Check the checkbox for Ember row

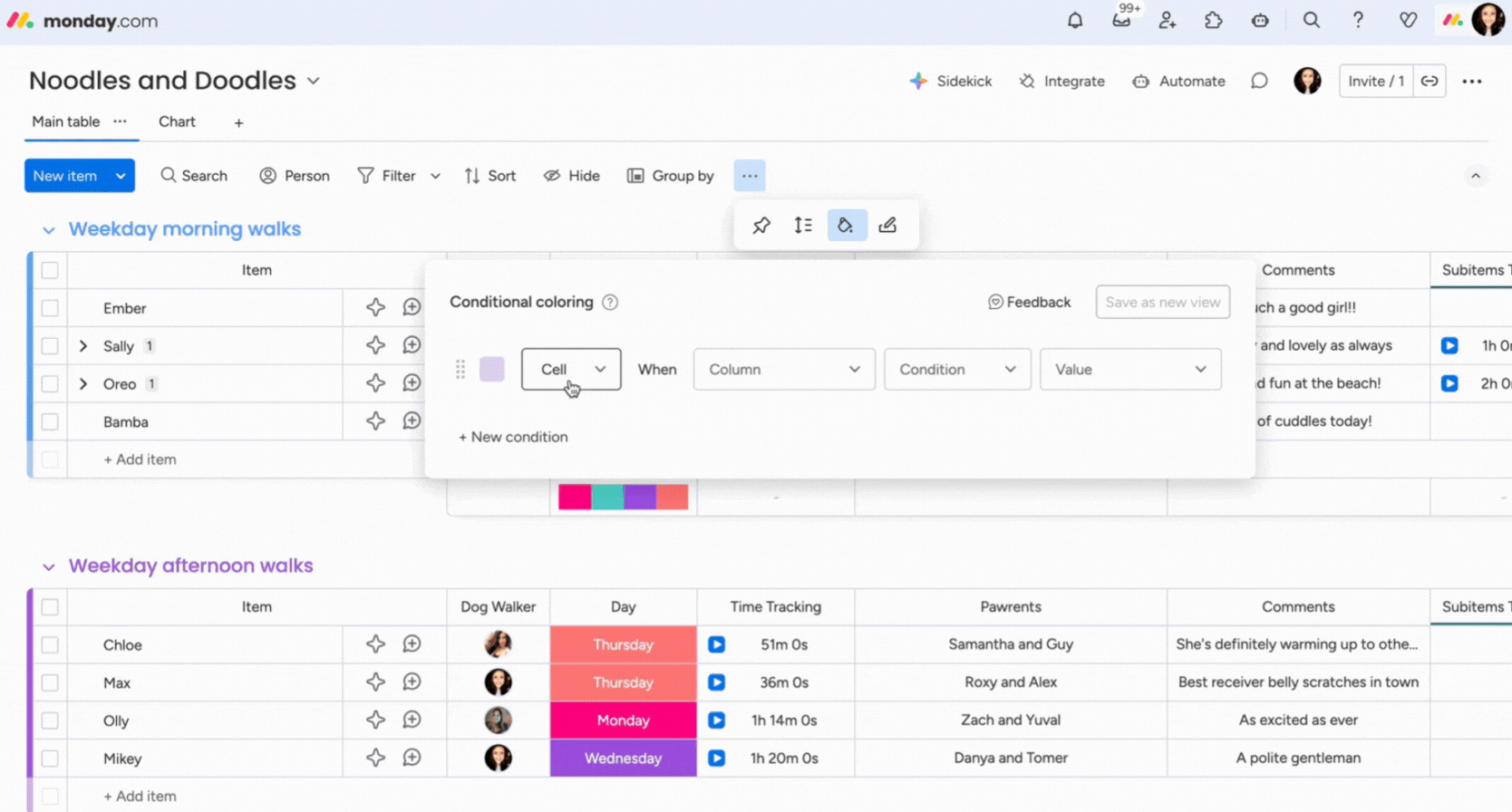click(x=50, y=308)
